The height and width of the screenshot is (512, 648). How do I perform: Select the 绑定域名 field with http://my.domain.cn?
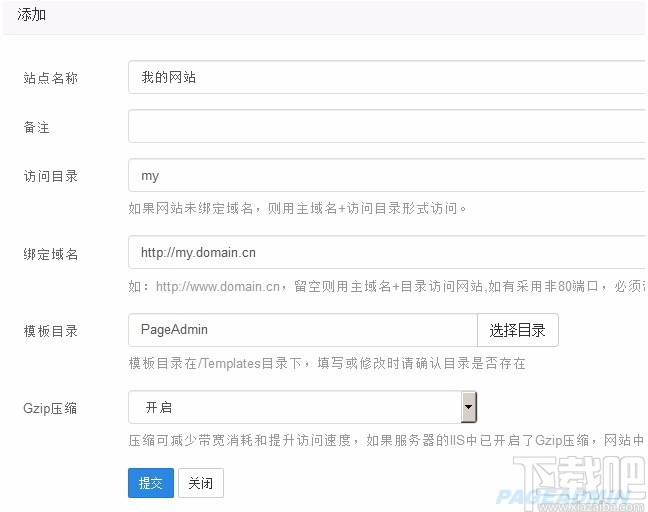(388, 252)
